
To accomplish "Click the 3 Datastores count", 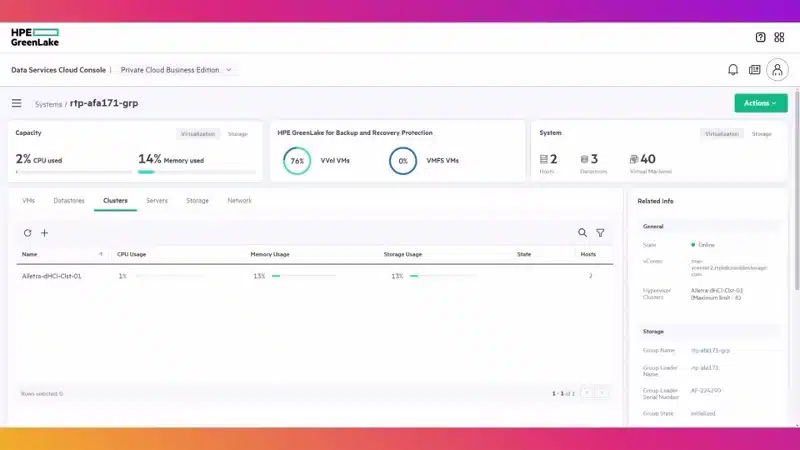I will click(594, 159).
